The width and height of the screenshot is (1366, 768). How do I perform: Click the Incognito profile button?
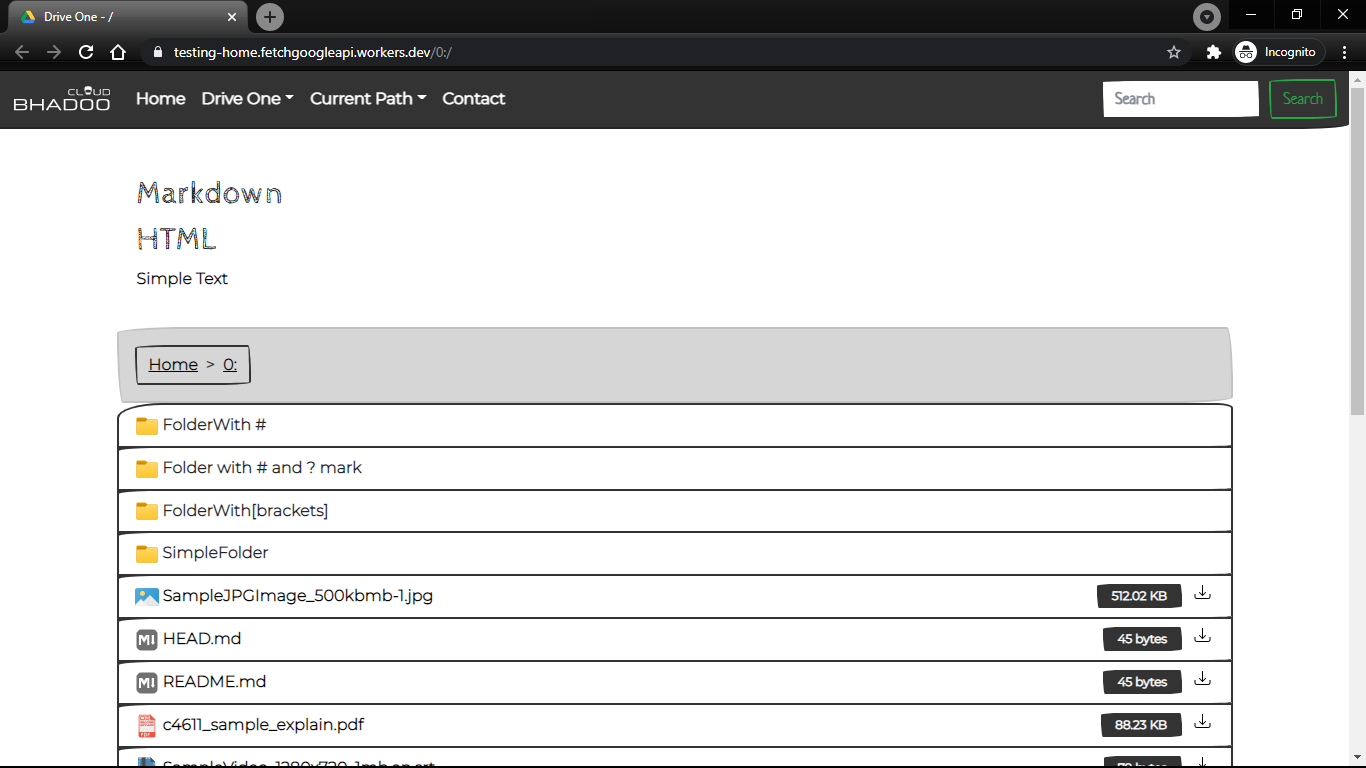tap(1279, 52)
